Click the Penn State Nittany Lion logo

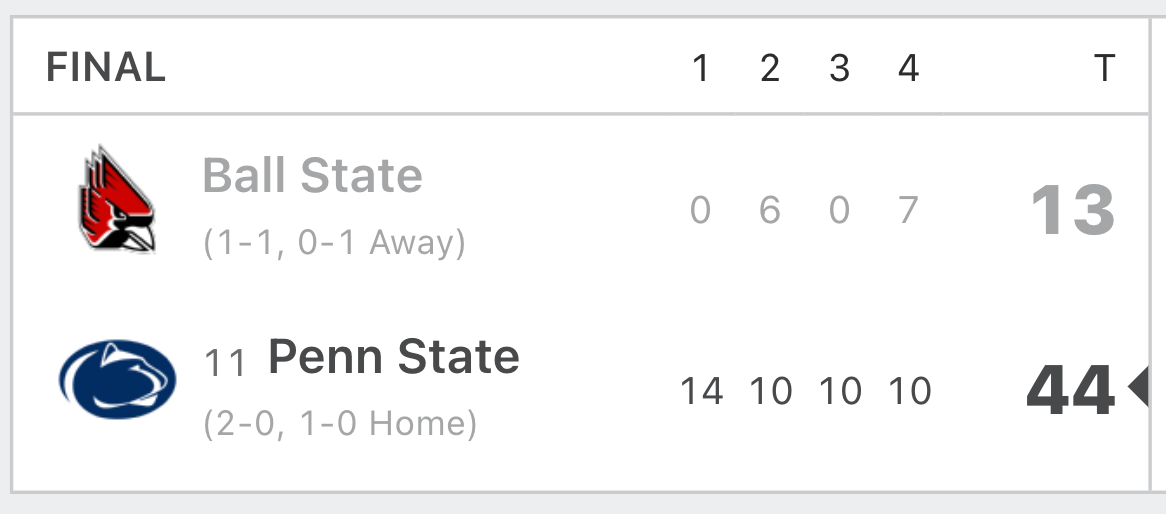point(117,379)
